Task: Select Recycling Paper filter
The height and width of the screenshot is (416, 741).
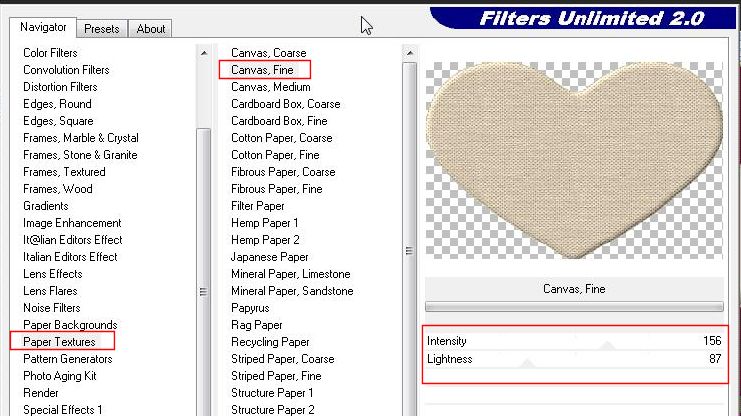Action: pyautogui.click(x=270, y=342)
